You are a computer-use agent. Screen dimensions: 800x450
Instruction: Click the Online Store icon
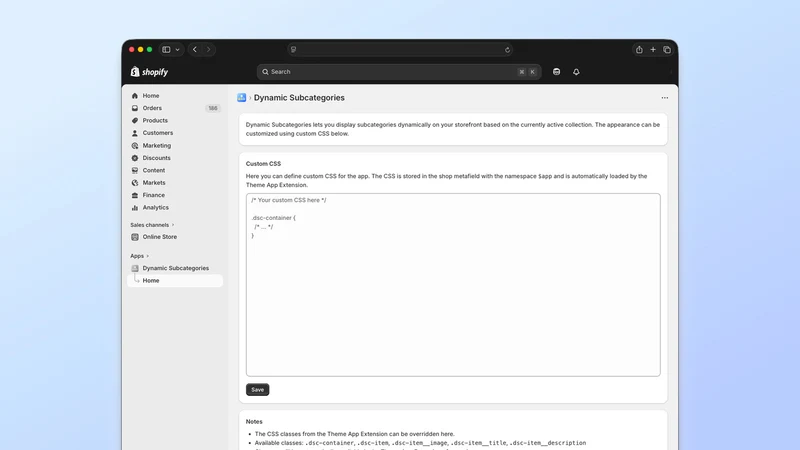coord(135,237)
